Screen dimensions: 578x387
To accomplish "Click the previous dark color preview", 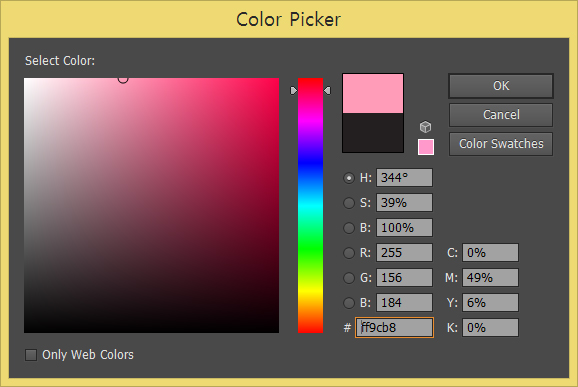I will pos(373,133).
